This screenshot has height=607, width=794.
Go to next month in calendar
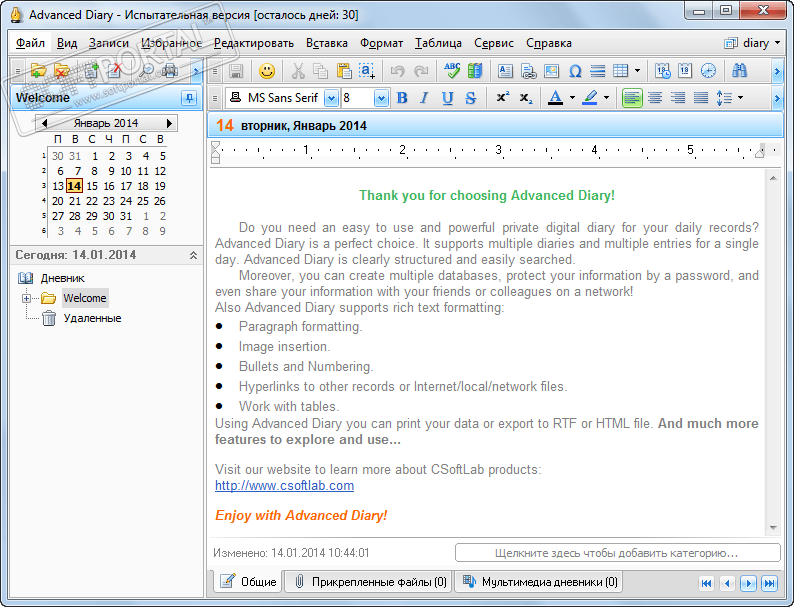click(x=169, y=123)
